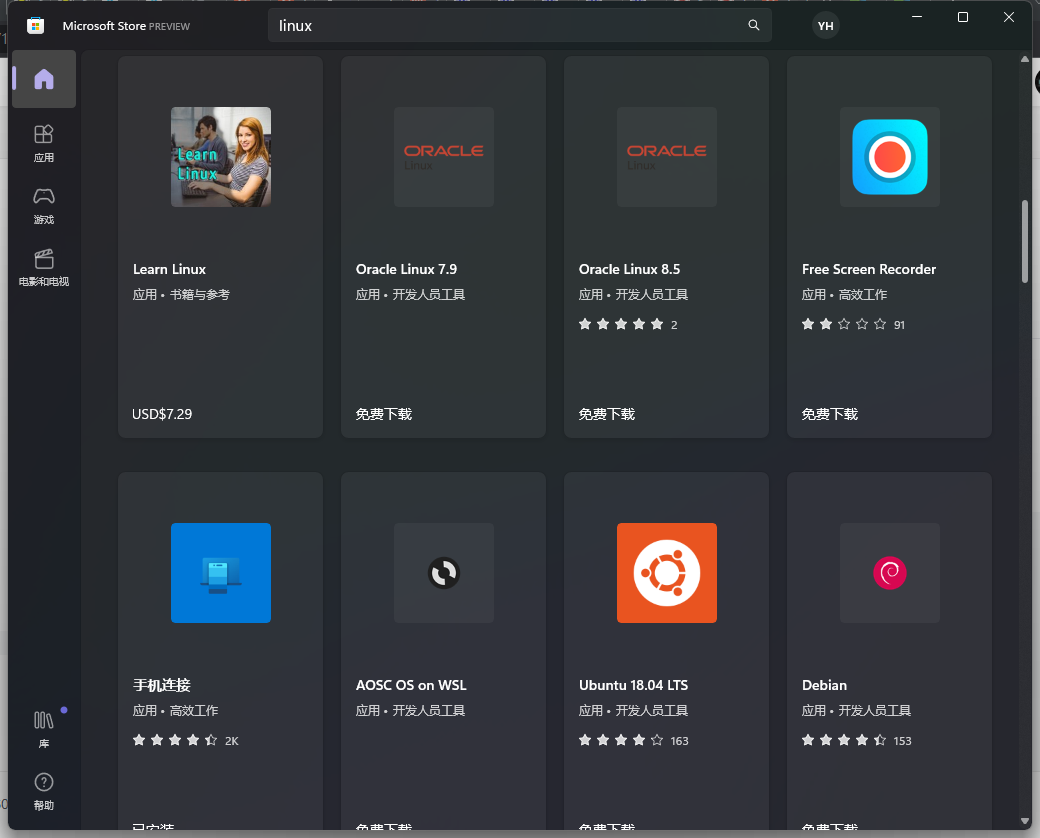Open the 帮助 (Help) section
1040x838 pixels.
(x=43, y=791)
